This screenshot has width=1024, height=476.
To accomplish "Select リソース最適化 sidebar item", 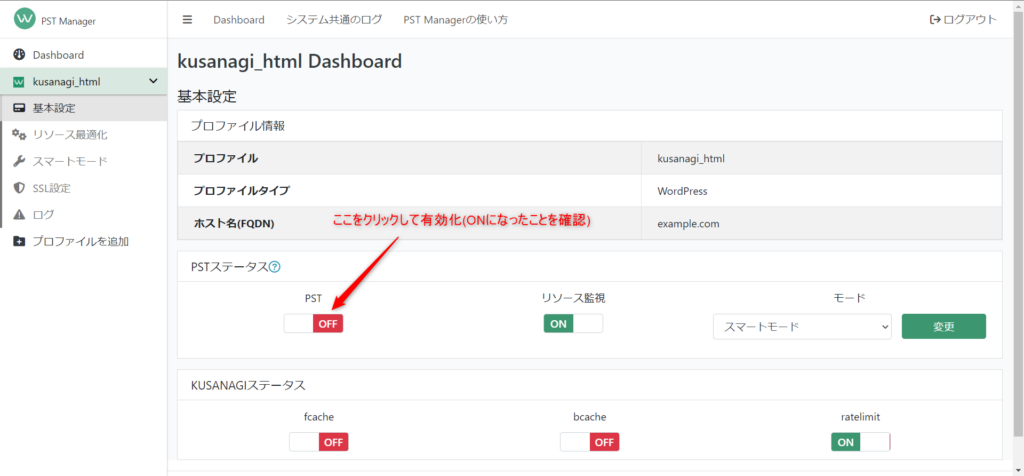I will click(84, 135).
